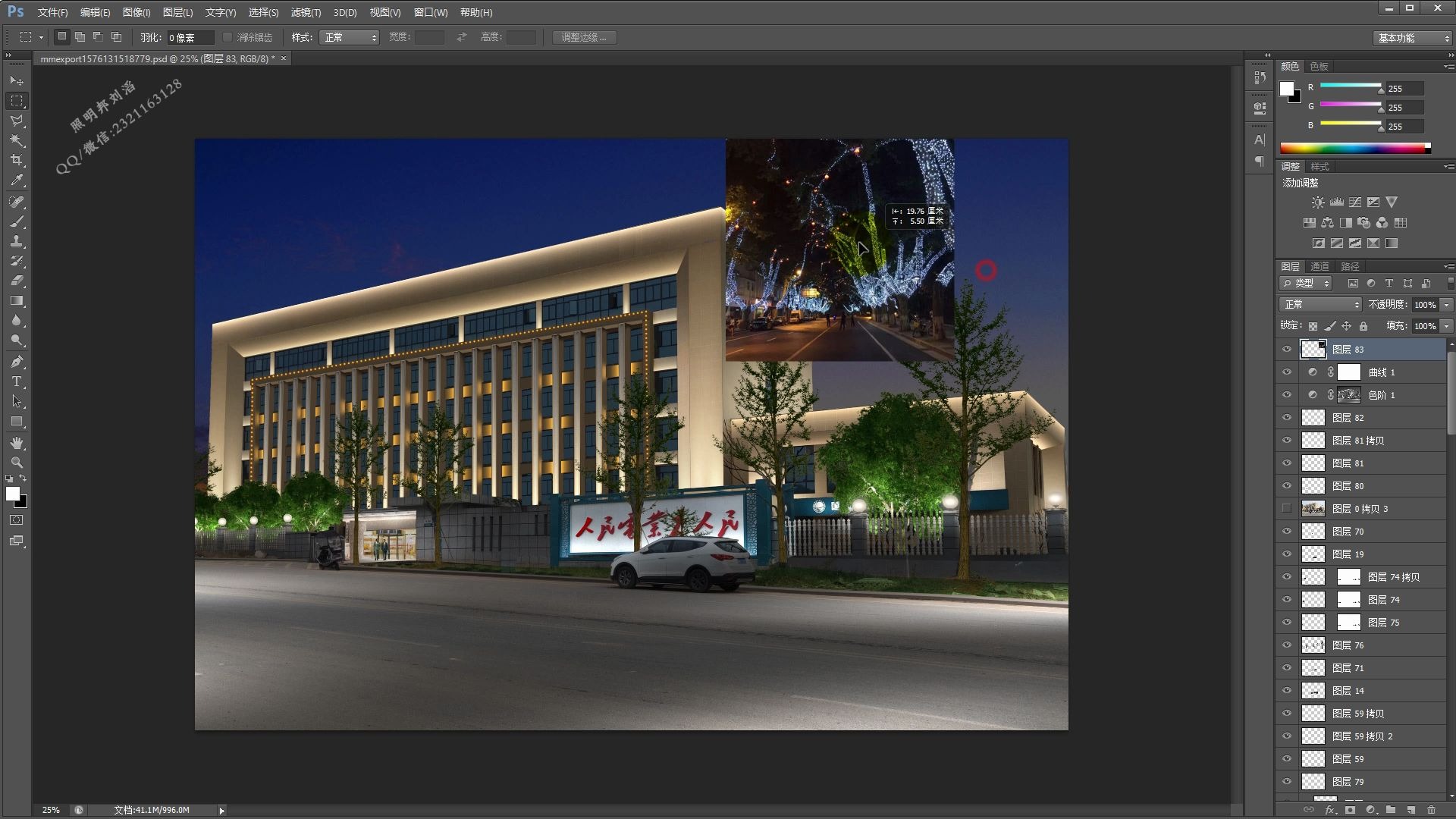Enable the 消除锯齿 anti-alias checkbox

(227, 37)
